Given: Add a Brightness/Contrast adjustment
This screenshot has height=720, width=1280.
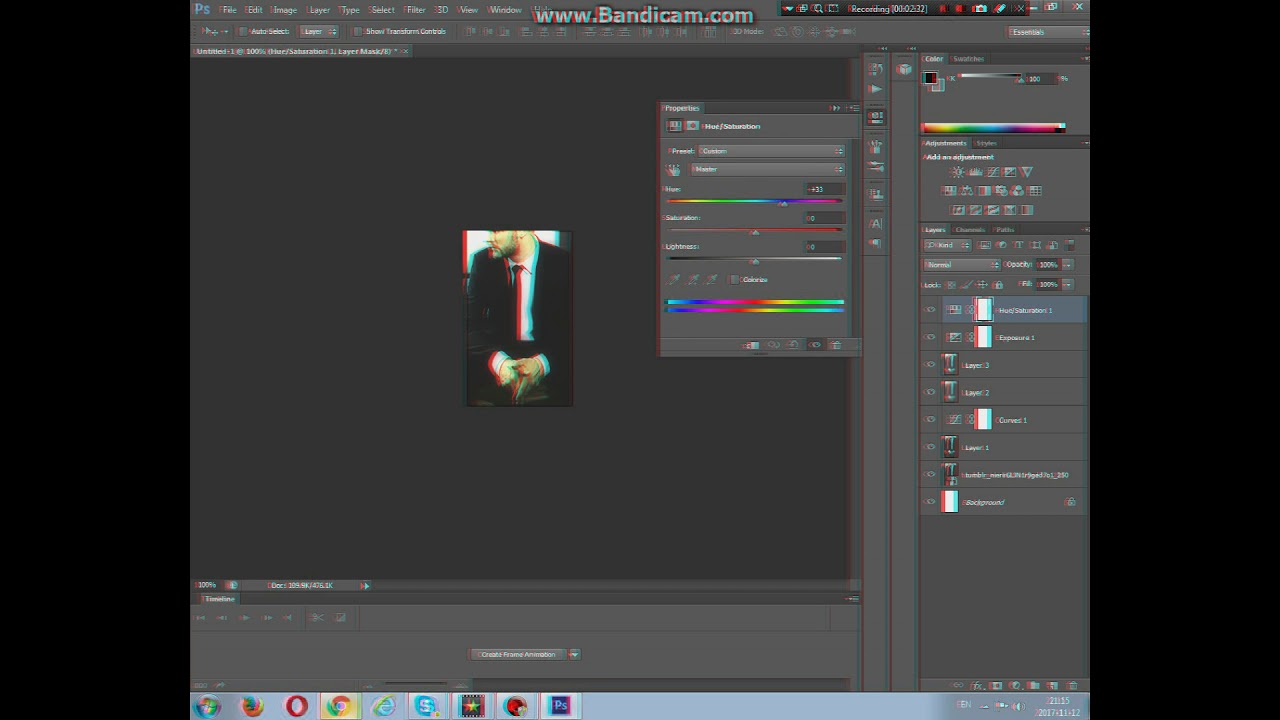Looking at the screenshot, I should [x=957, y=172].
